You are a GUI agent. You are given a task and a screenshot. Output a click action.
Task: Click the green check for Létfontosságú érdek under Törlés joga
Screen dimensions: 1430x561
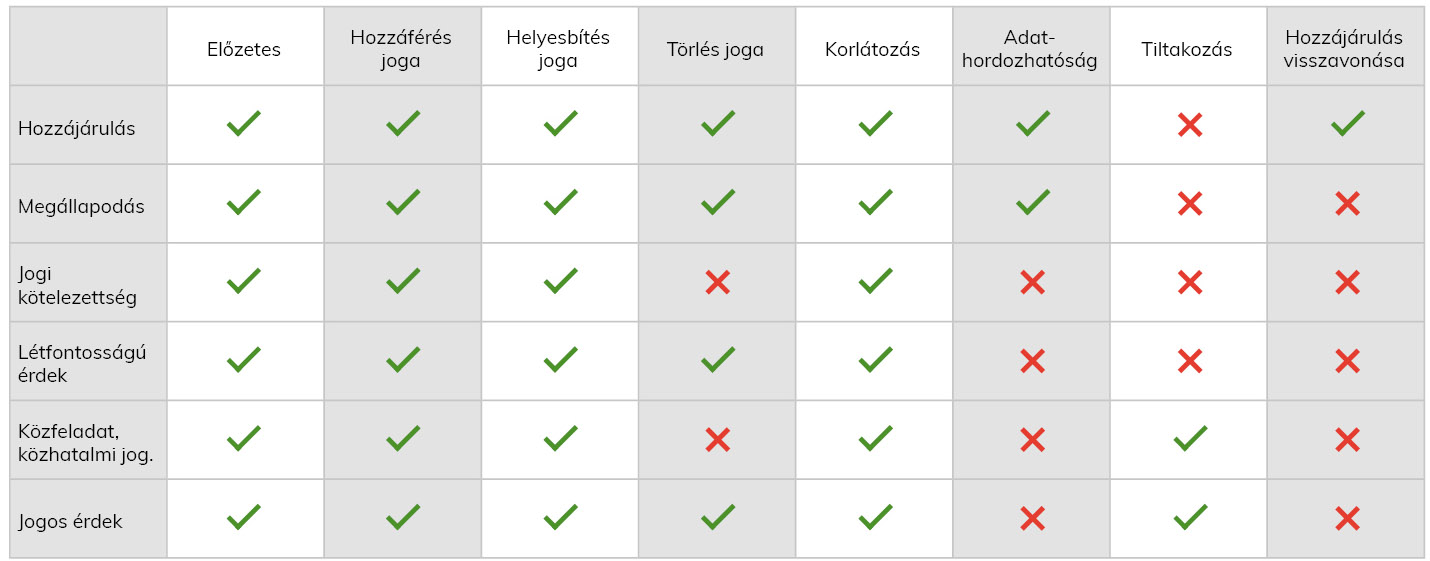(x=717, y=361)
